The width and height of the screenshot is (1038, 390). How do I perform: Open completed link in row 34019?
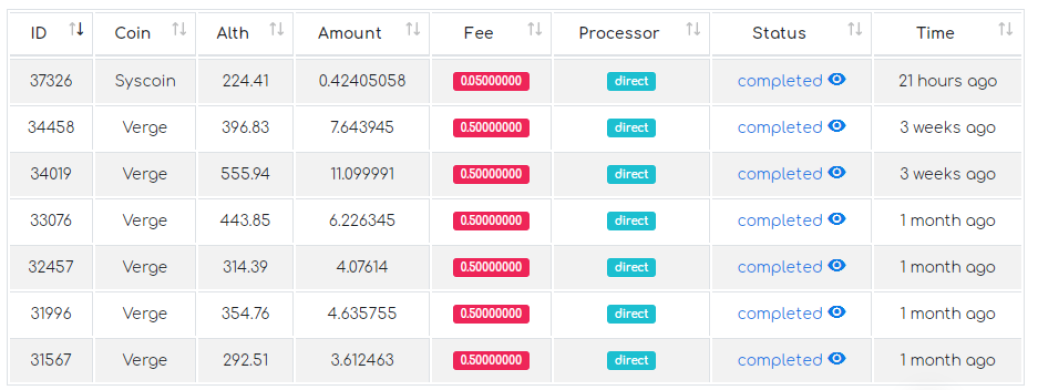point(780,173)
